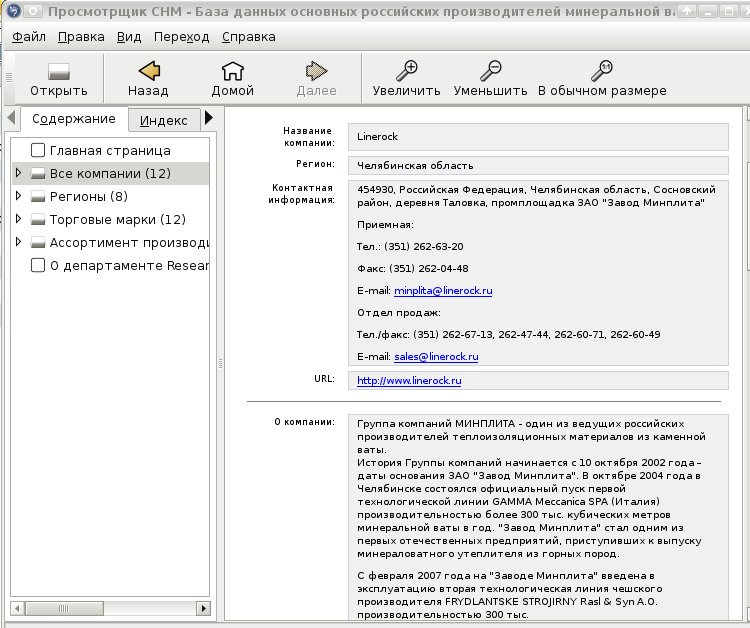Click the toolbar drag handle grip
The image size is (750, 628).
(x=8, y=77)
